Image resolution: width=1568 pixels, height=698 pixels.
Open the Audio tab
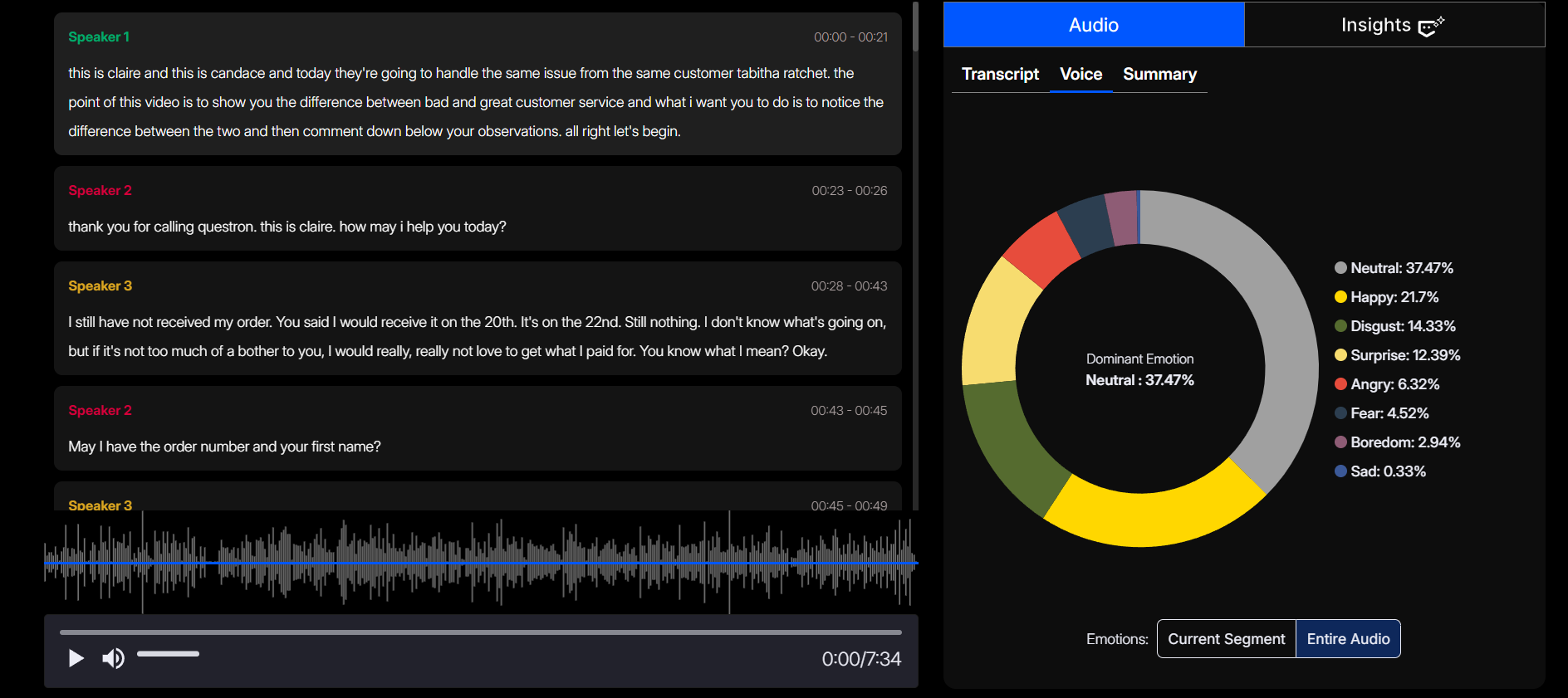1093,25
